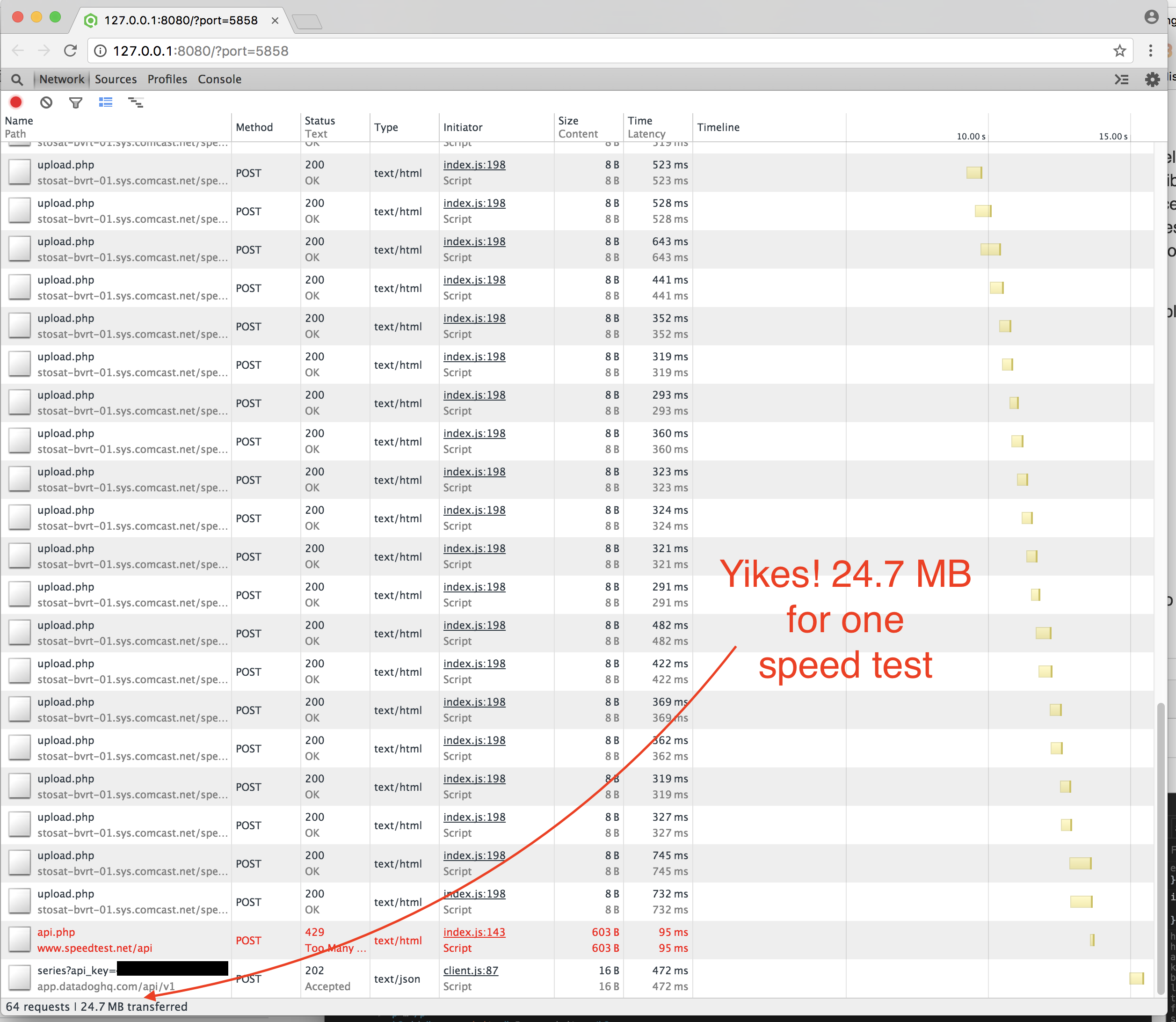
Task: Click the file icon of the 352 ms request
Action: click(x=19, y=326)
